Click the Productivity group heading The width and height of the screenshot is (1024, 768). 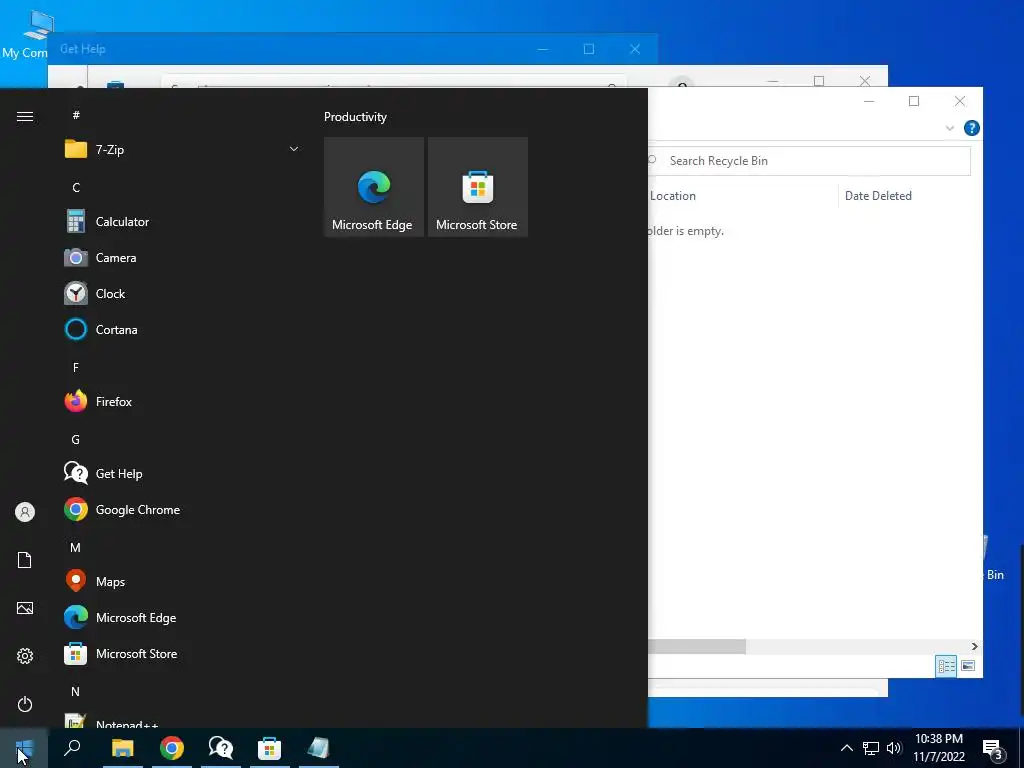pyautogui.click(x=355, y=117)
